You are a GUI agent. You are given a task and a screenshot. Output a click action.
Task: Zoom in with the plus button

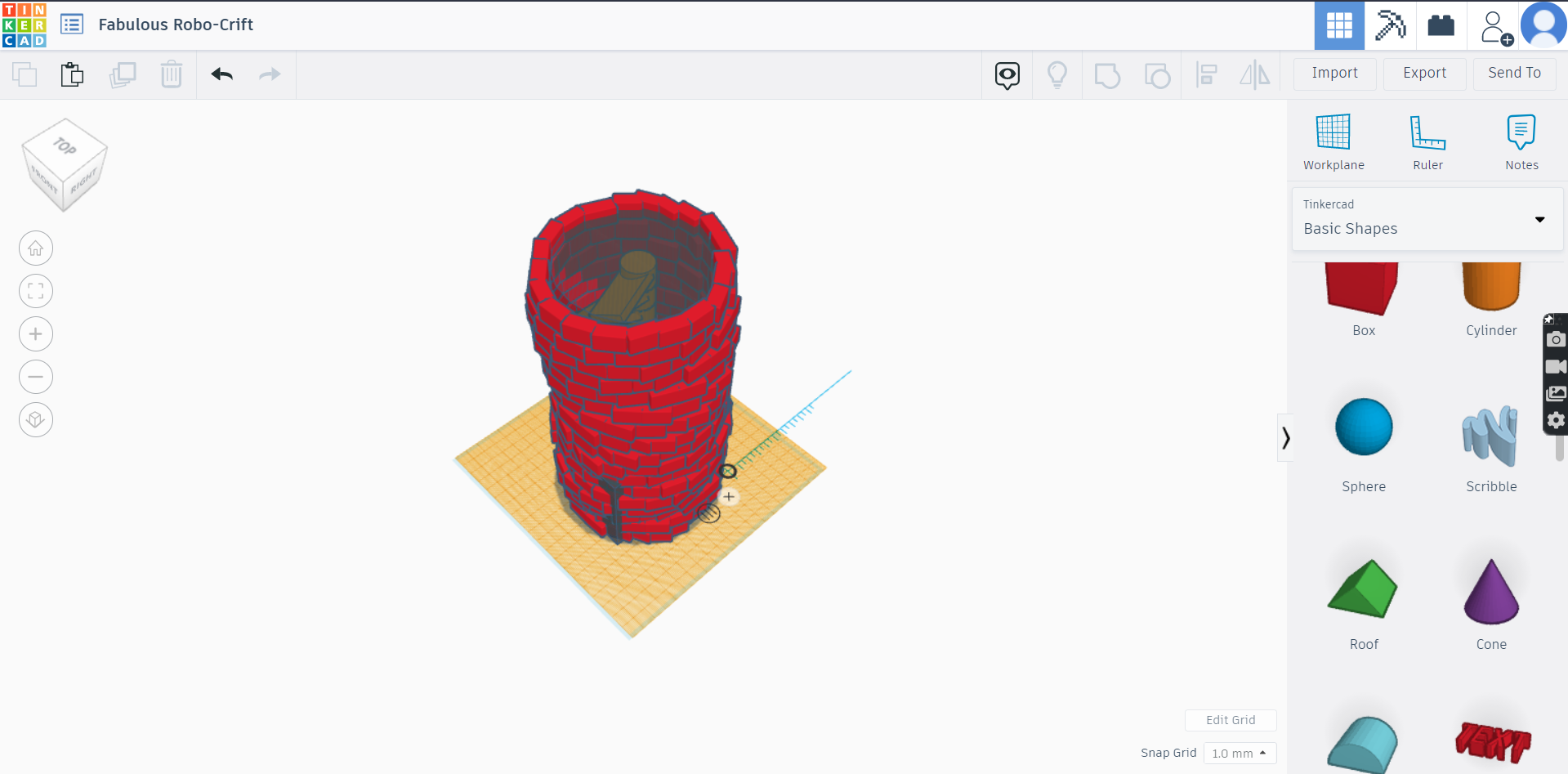36,334
